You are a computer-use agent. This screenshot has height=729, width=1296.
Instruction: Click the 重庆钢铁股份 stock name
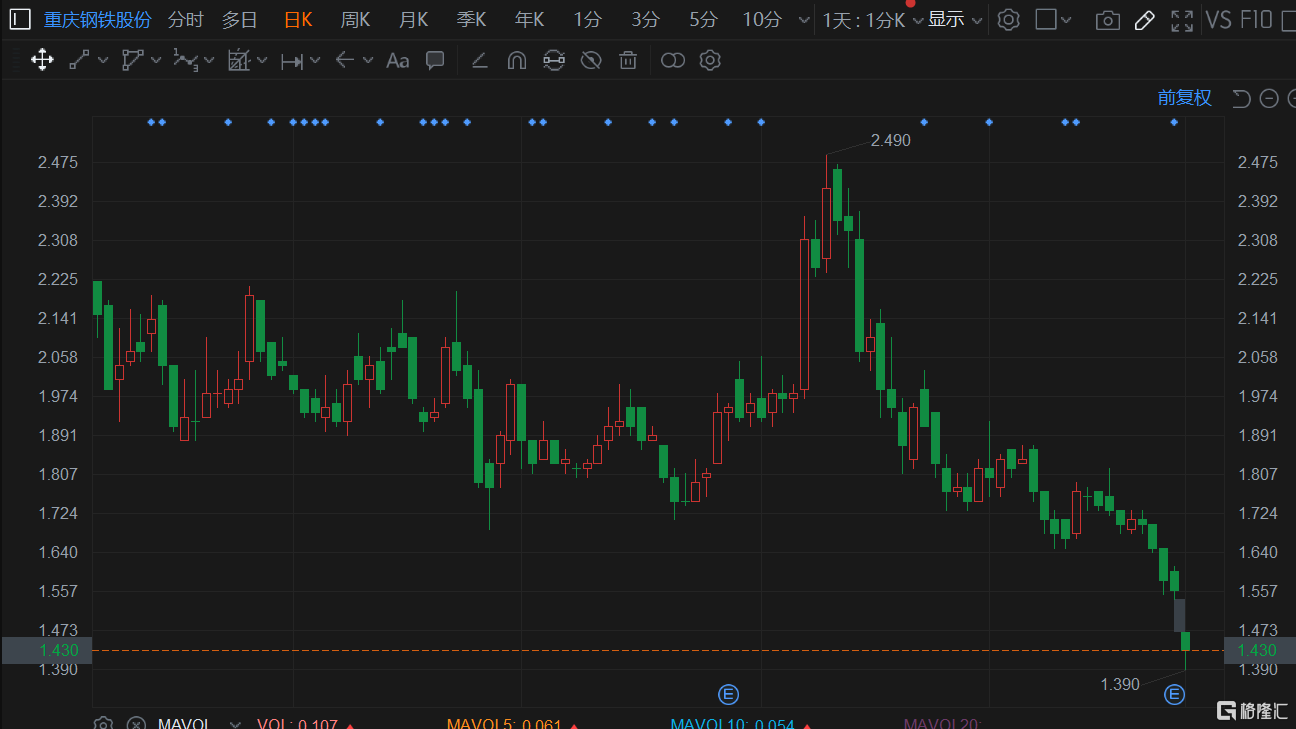[97, 20]
